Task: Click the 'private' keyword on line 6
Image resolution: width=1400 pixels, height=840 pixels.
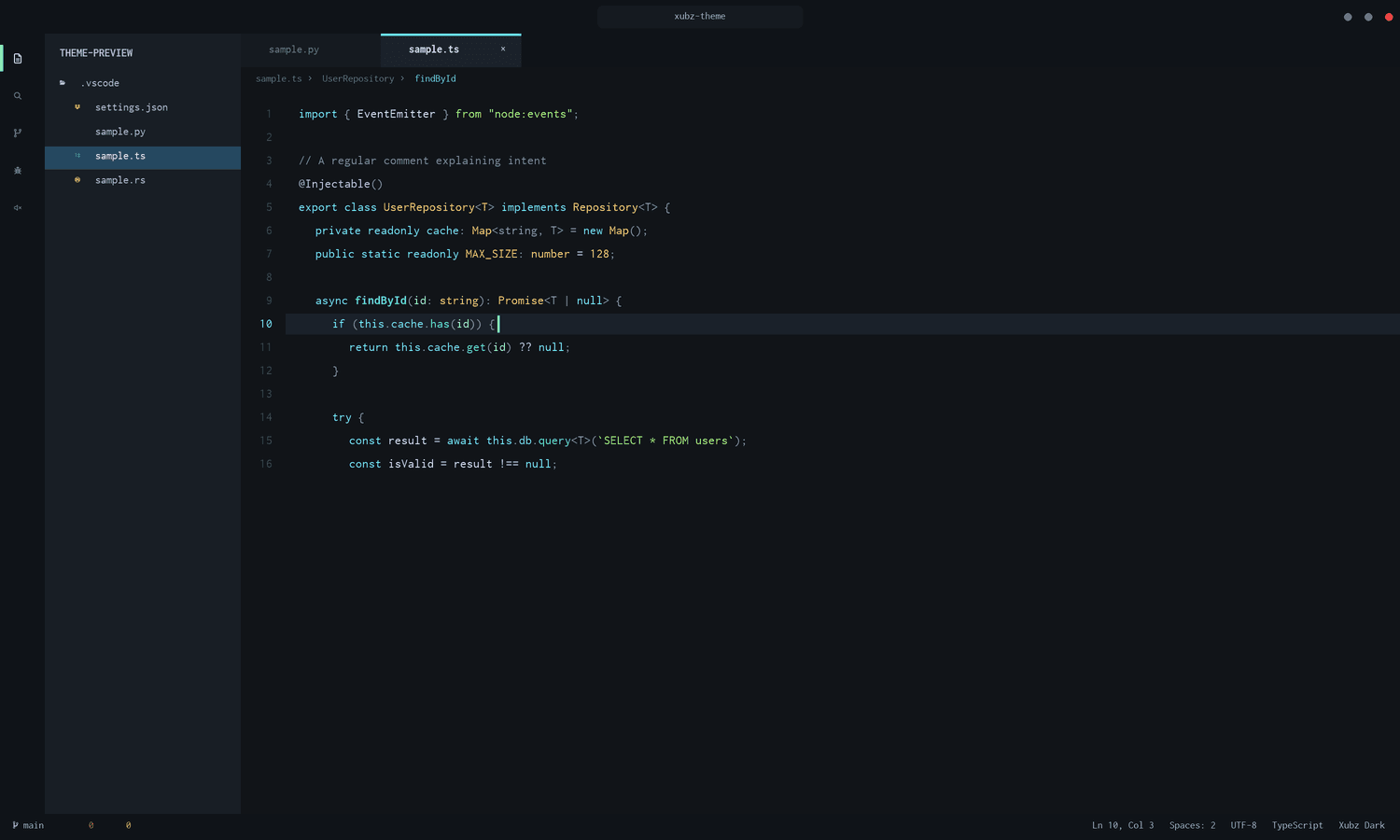Action: click(x=338, y=231)
